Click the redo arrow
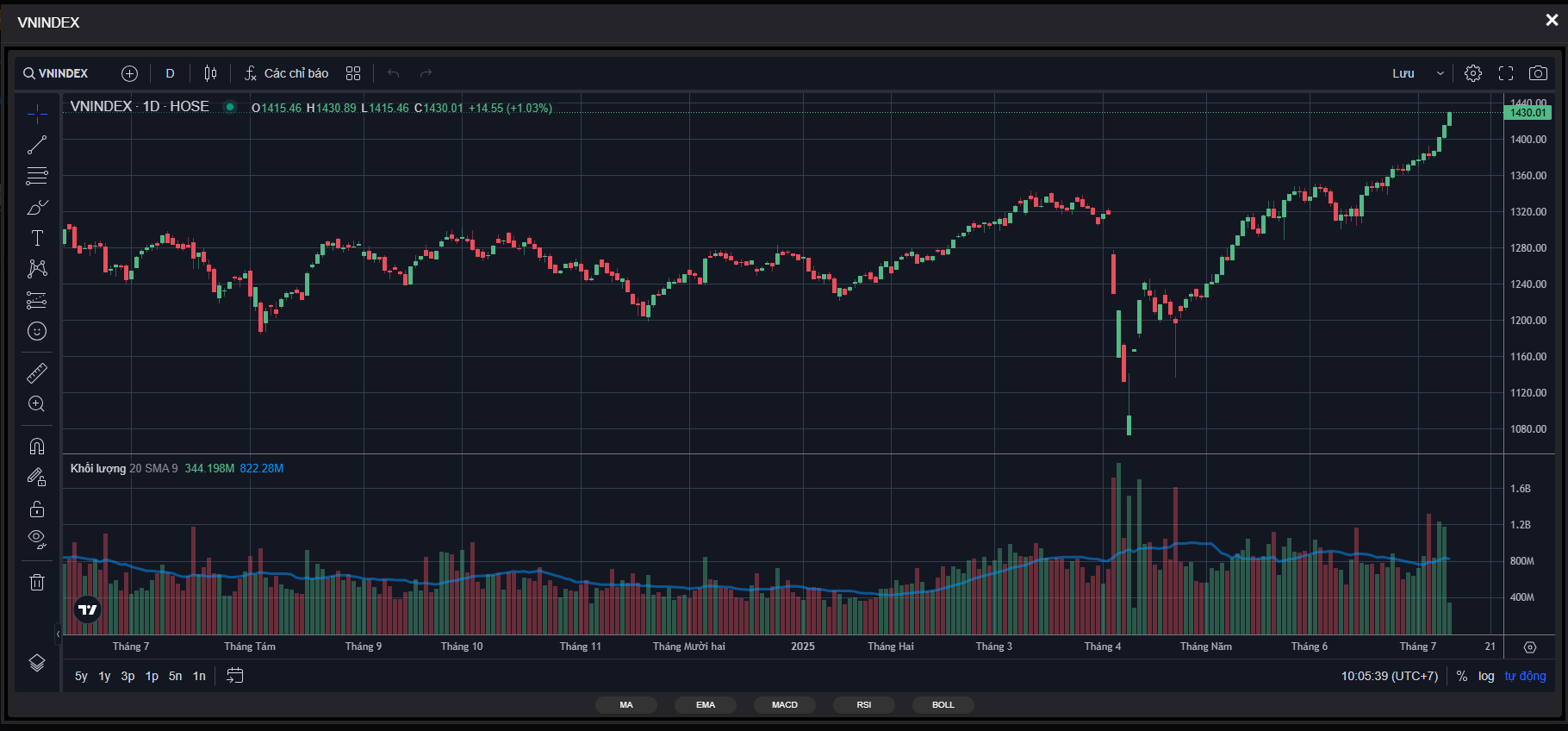The height and width of the screenshot is (731, 1568). 426,73
